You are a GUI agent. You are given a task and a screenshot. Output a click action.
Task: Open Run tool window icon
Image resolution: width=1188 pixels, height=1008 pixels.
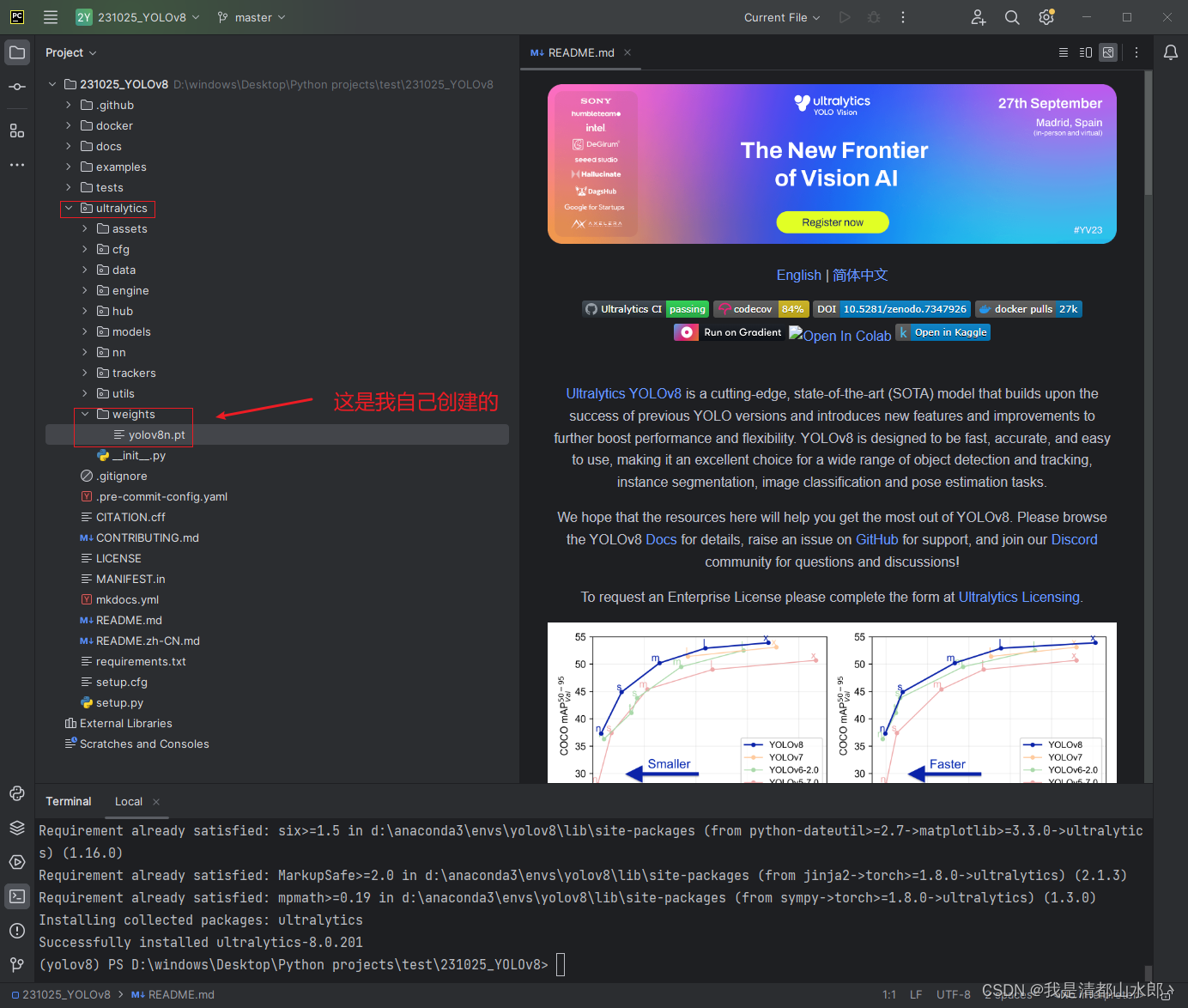point(17,862)
